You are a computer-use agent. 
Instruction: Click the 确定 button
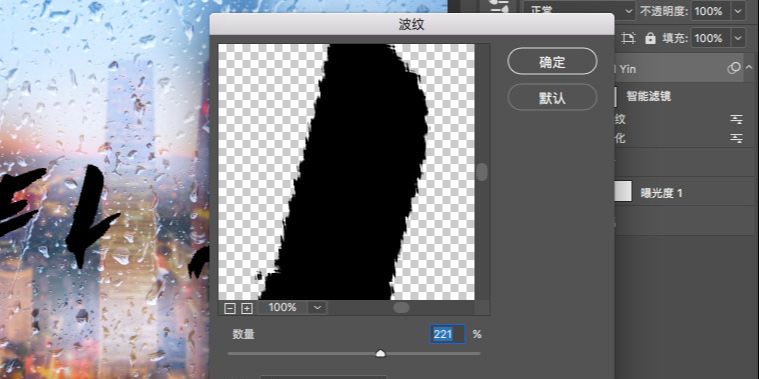[x=552, y=61]
